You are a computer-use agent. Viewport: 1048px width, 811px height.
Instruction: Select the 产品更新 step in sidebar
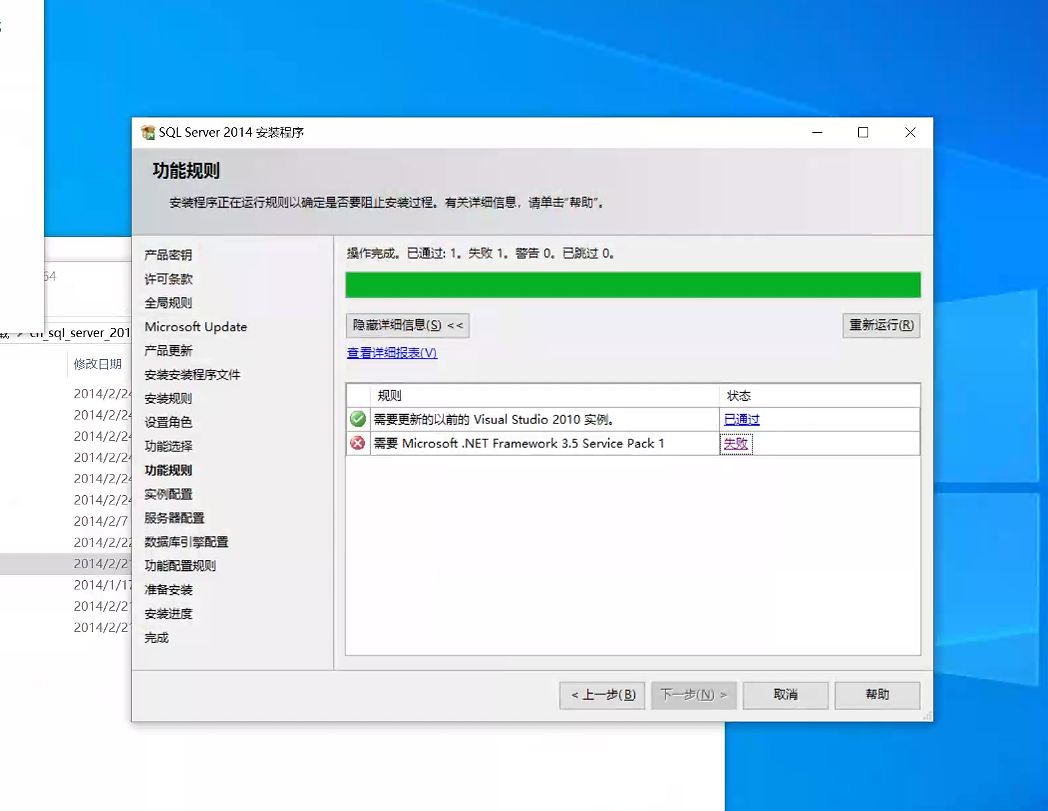click(168, 350)
